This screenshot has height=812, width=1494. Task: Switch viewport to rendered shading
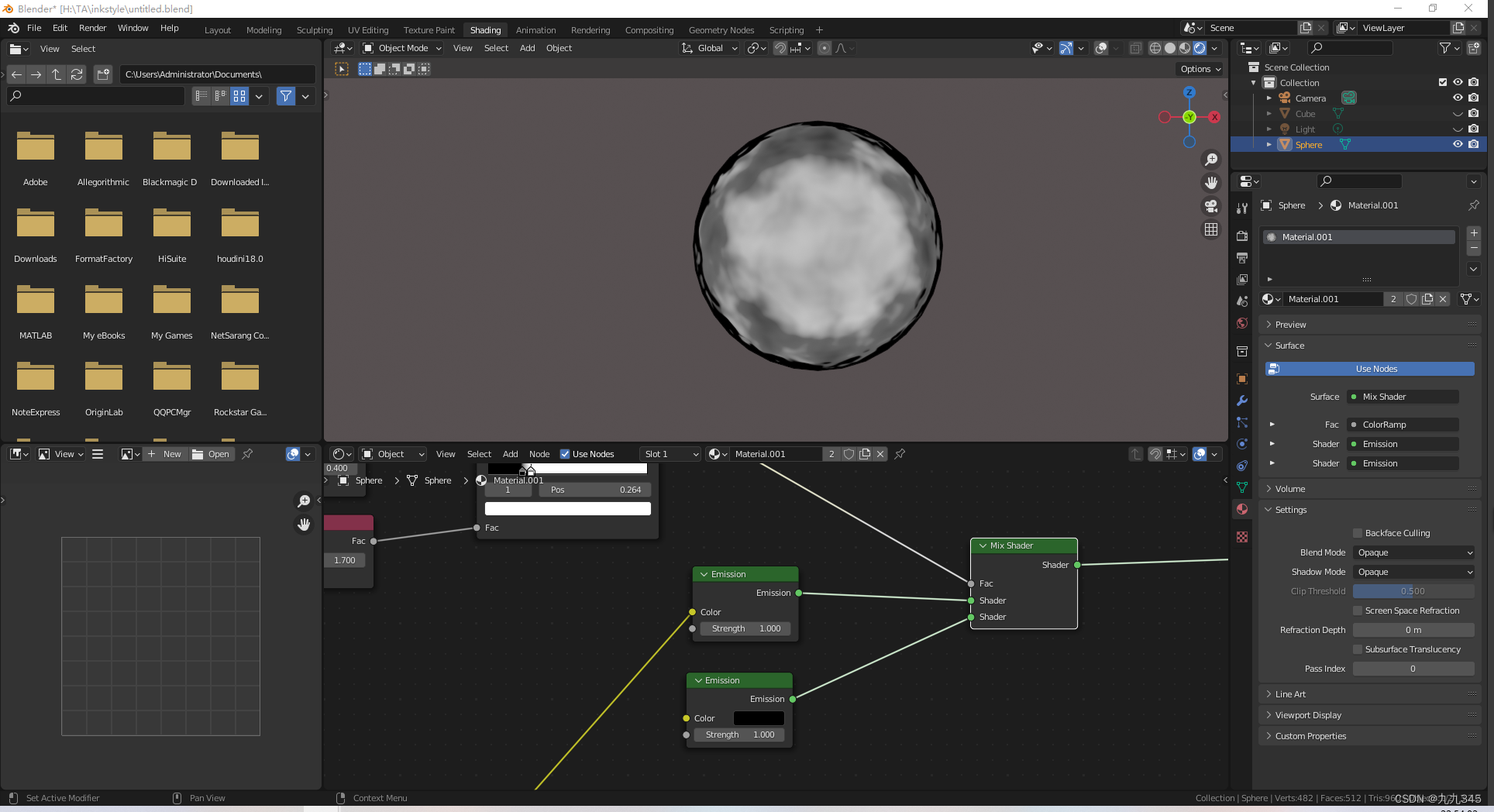[x=1200, y=48]
